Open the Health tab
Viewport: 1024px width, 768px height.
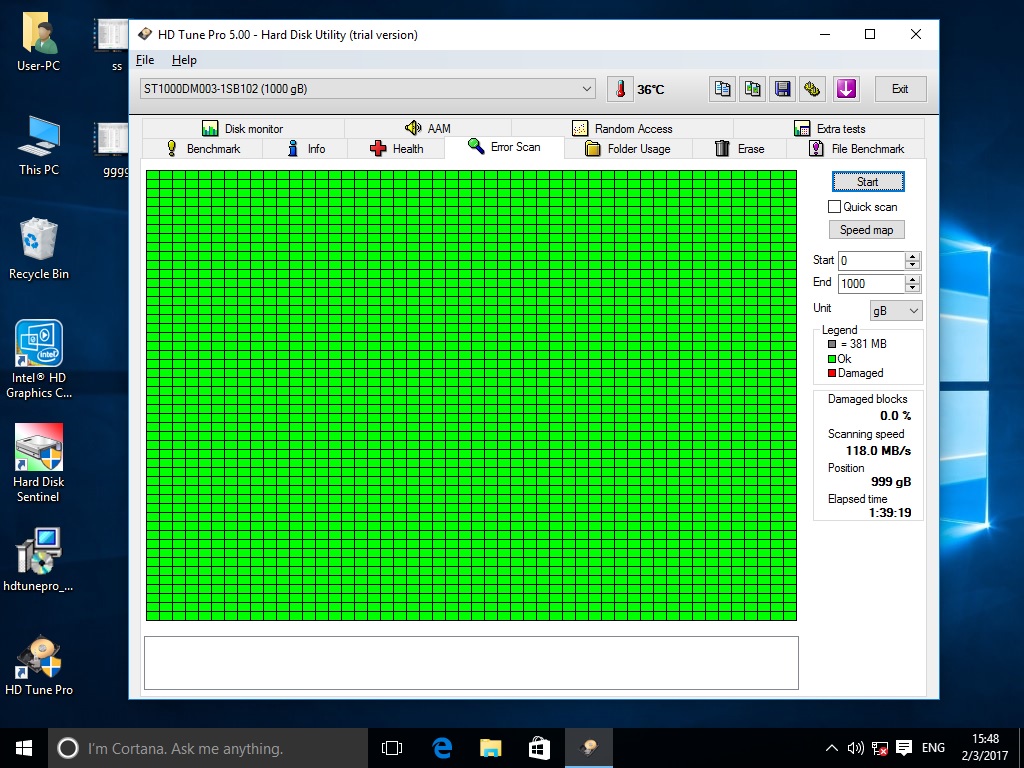tap(396, 148)
